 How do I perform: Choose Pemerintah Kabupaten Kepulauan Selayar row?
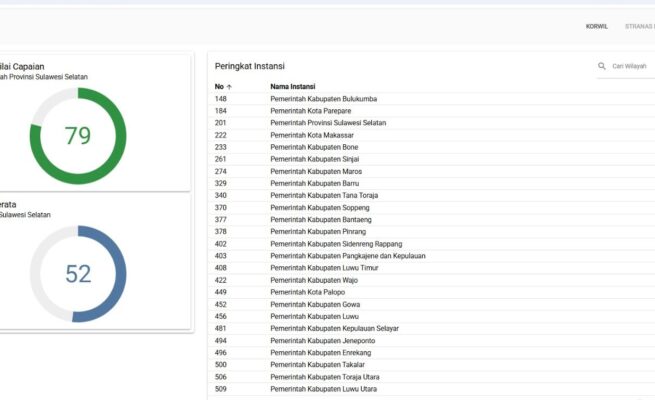click(333, 328)
